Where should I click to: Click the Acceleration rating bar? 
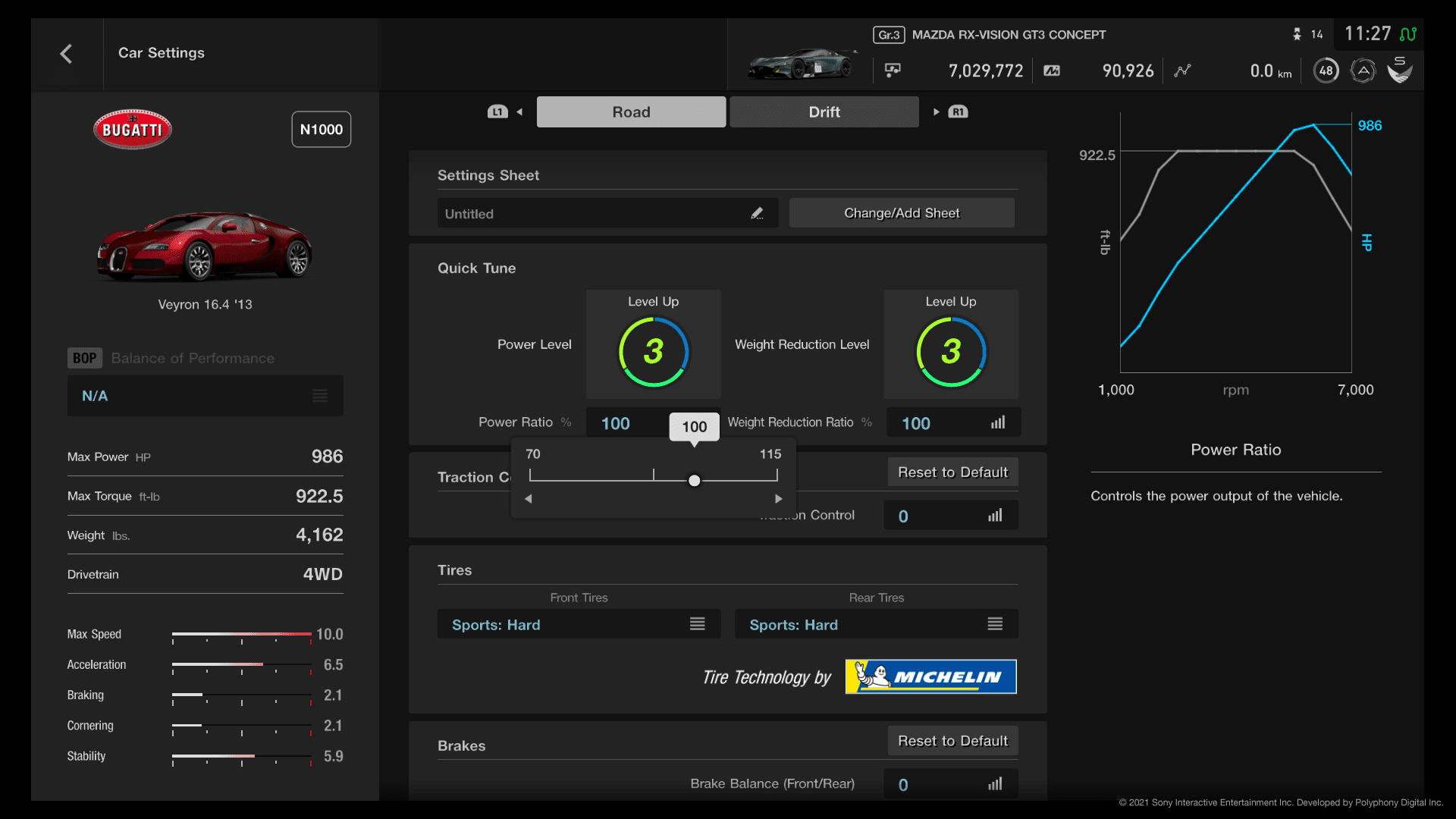(x=242, y=665)
